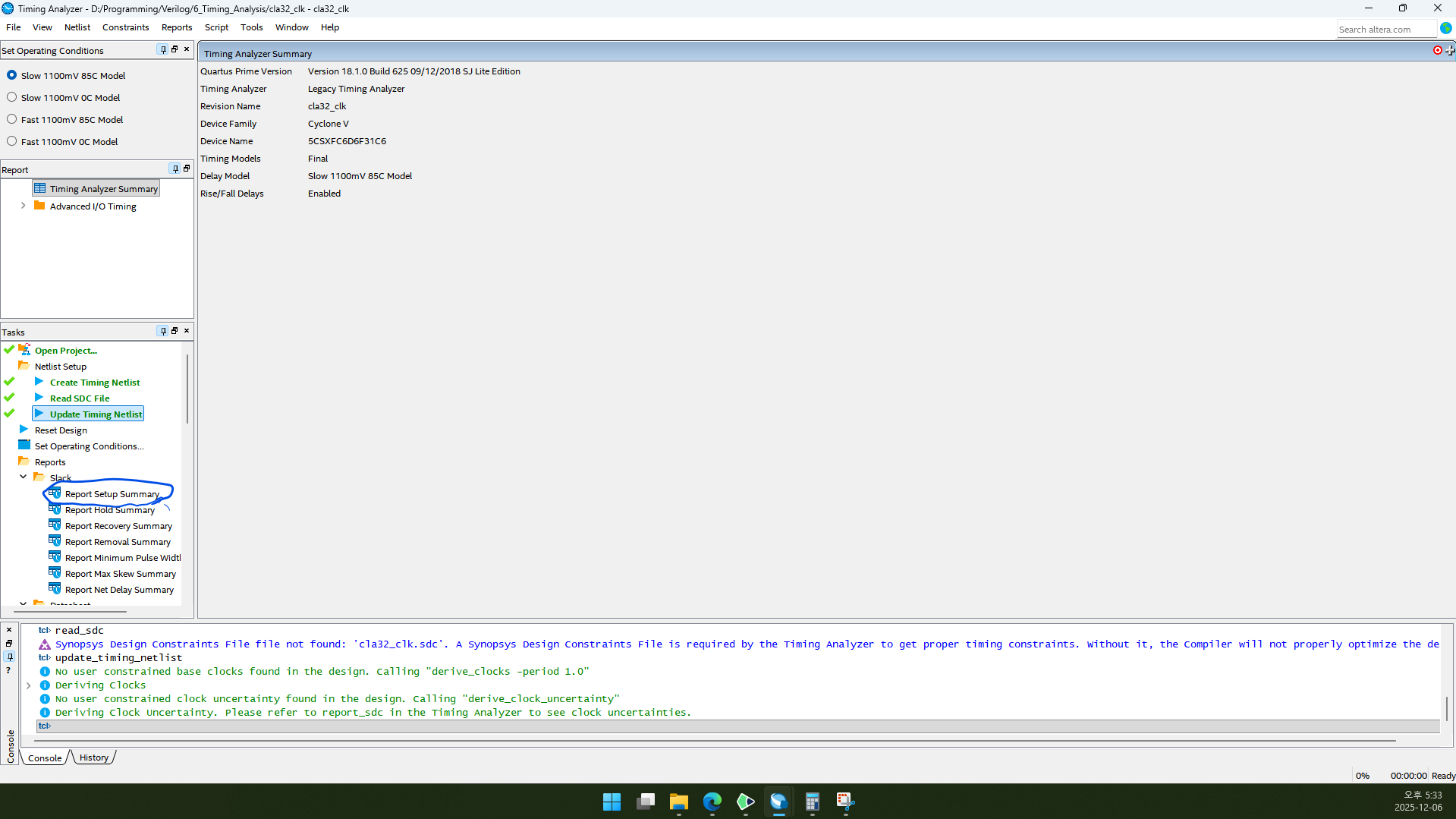
Task: Switch to the History tab
Action: pyautogui.click(x=94, y=758)
